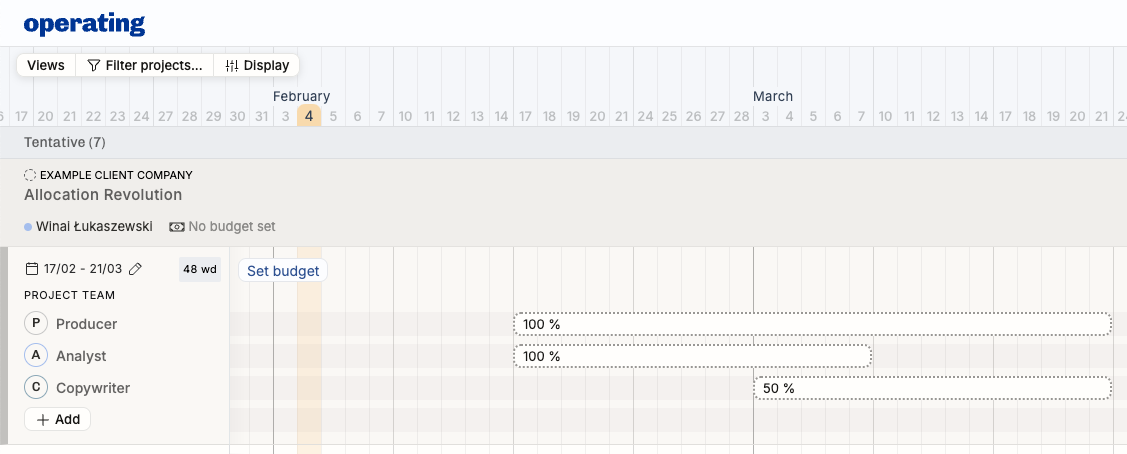Click the calendar icon next to 17/02 - 21/03

tap(33, 269)
